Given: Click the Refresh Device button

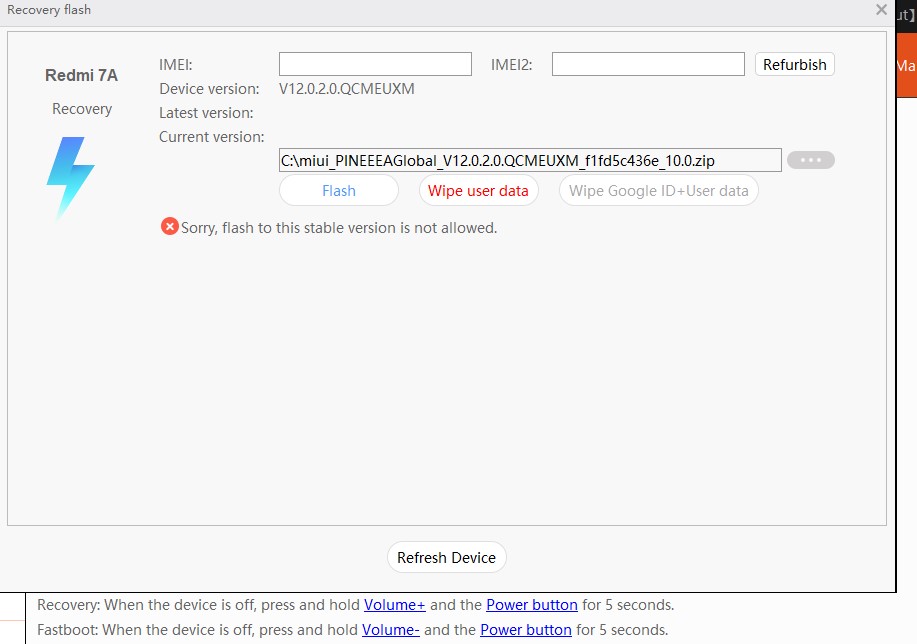Looking at the screenshot, I should coord(446,558).
